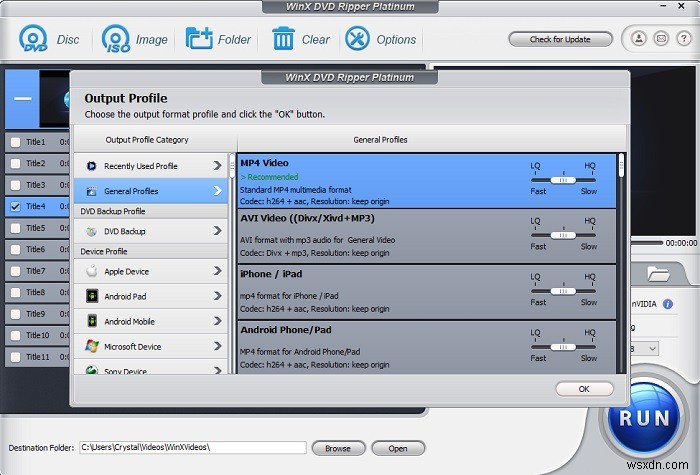Select the iPhone / iPad profile

(426, 292)
